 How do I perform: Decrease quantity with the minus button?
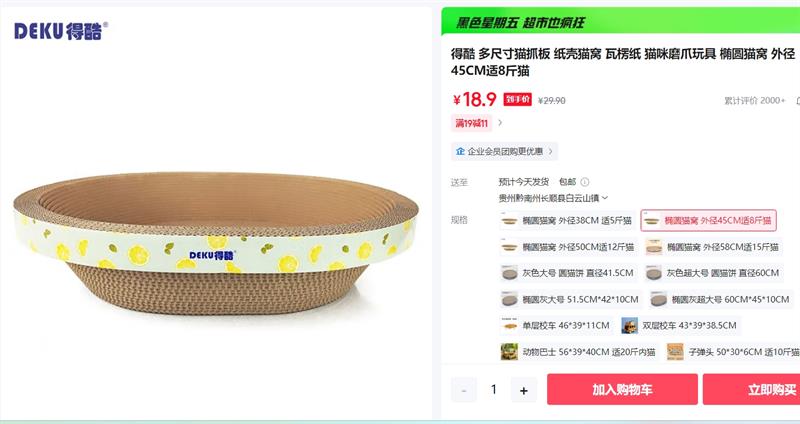pyautogui.click(x=464, y=390)
